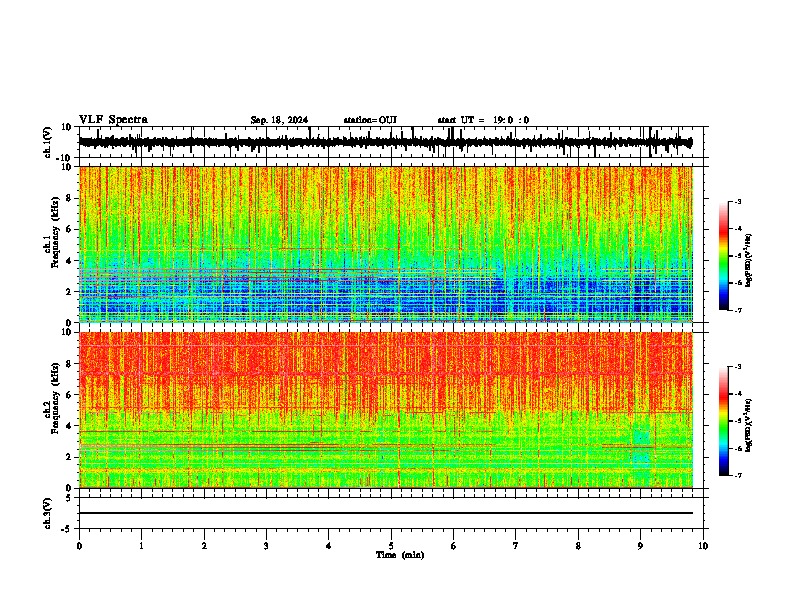Click the "8" kHz tick of ch.2 spectrogram
This screenshot has width=792, height=612.
69,364
